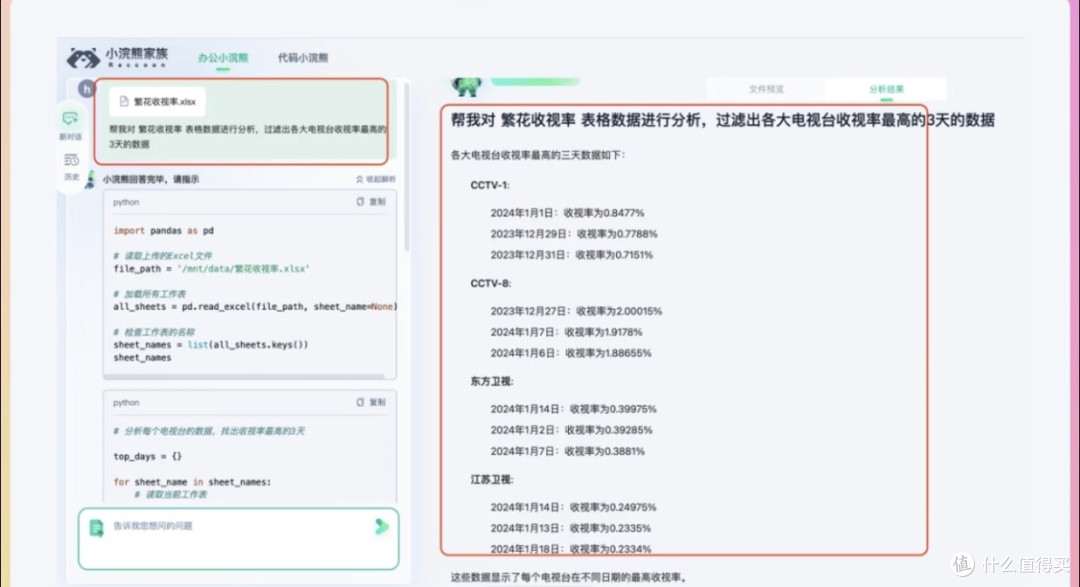Copy the second python block with top_days

pos(371,402)
